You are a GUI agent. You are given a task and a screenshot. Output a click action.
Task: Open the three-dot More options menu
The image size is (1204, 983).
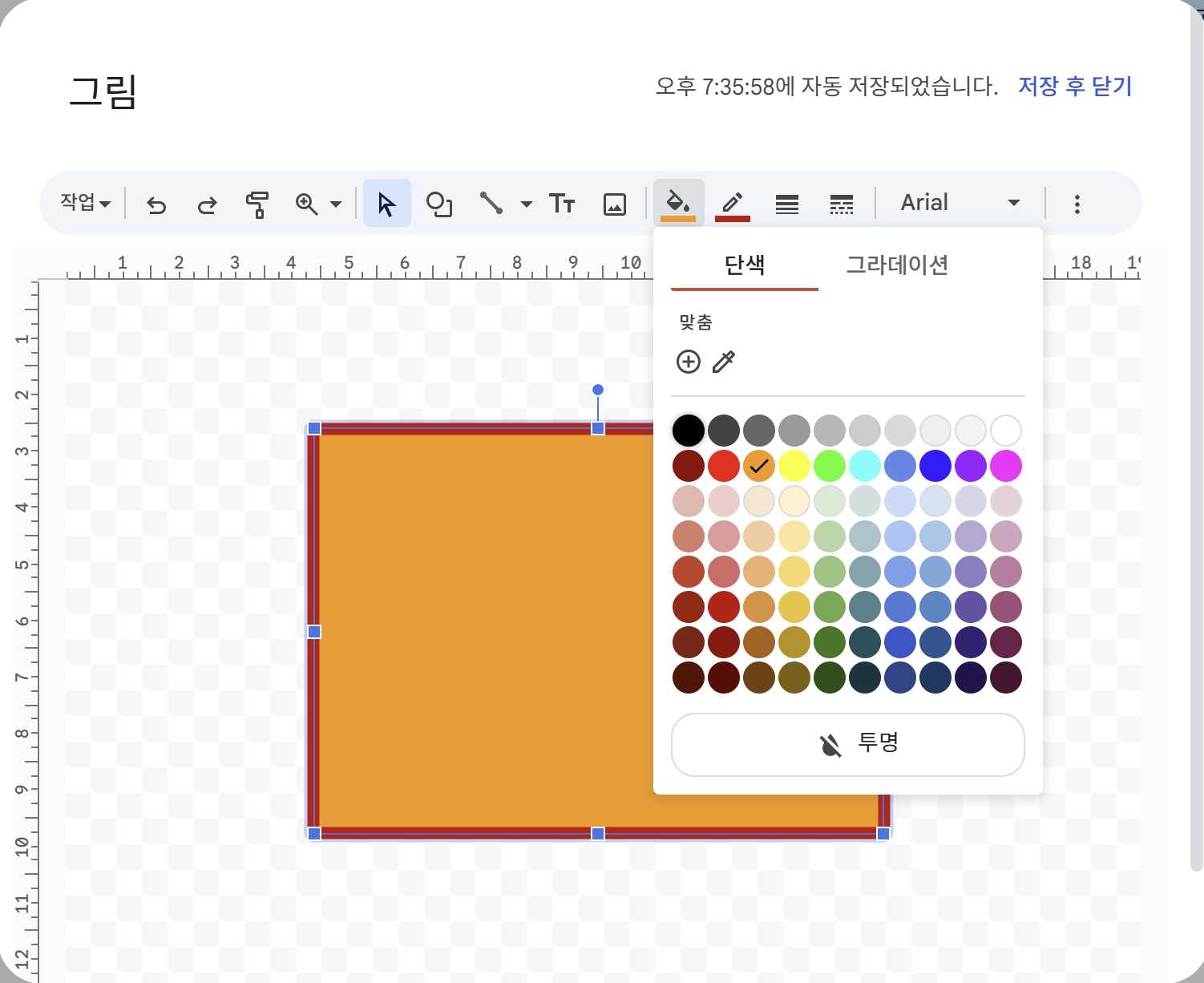pos(1077,204)
